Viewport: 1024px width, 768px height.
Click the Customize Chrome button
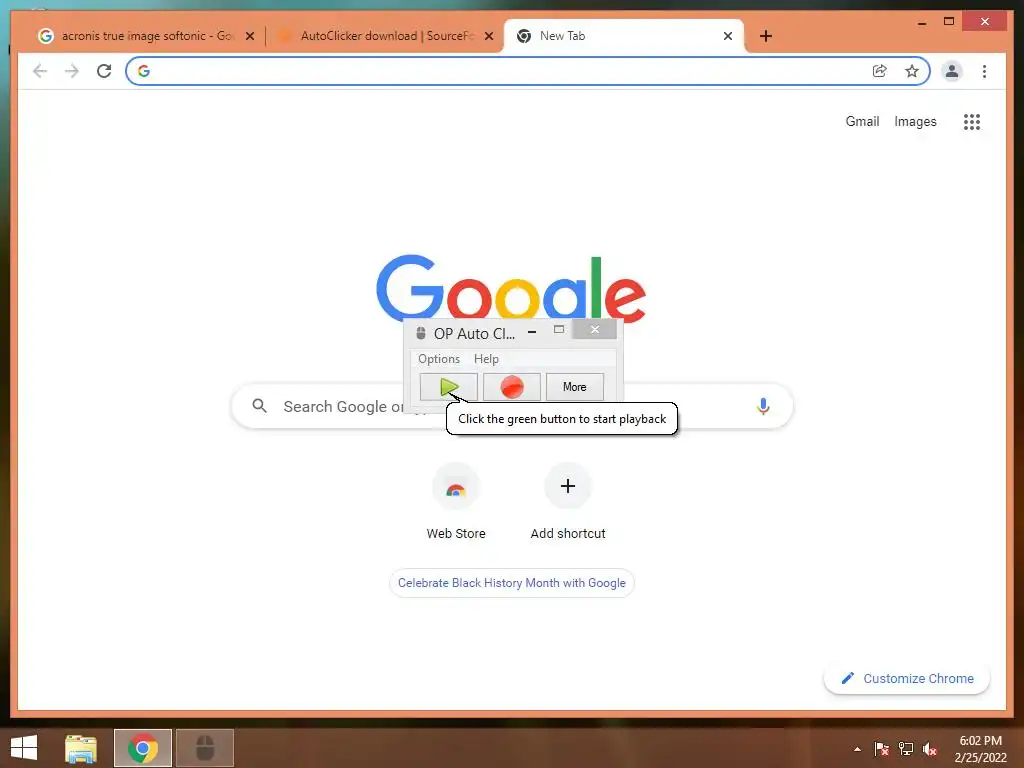click(x=907, y=679)
